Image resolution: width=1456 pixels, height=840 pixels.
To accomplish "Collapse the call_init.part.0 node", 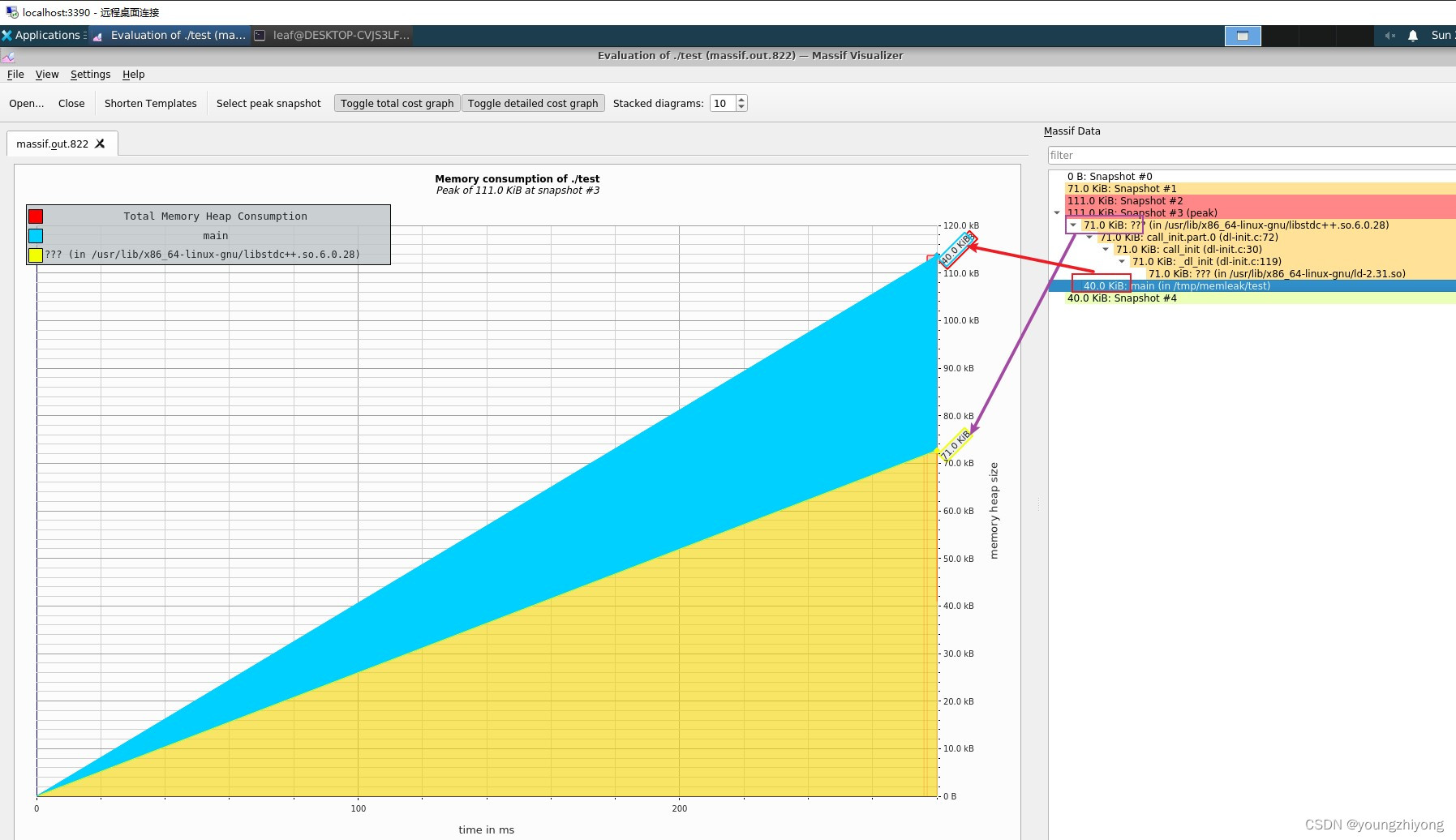I will click(1089, 237).
